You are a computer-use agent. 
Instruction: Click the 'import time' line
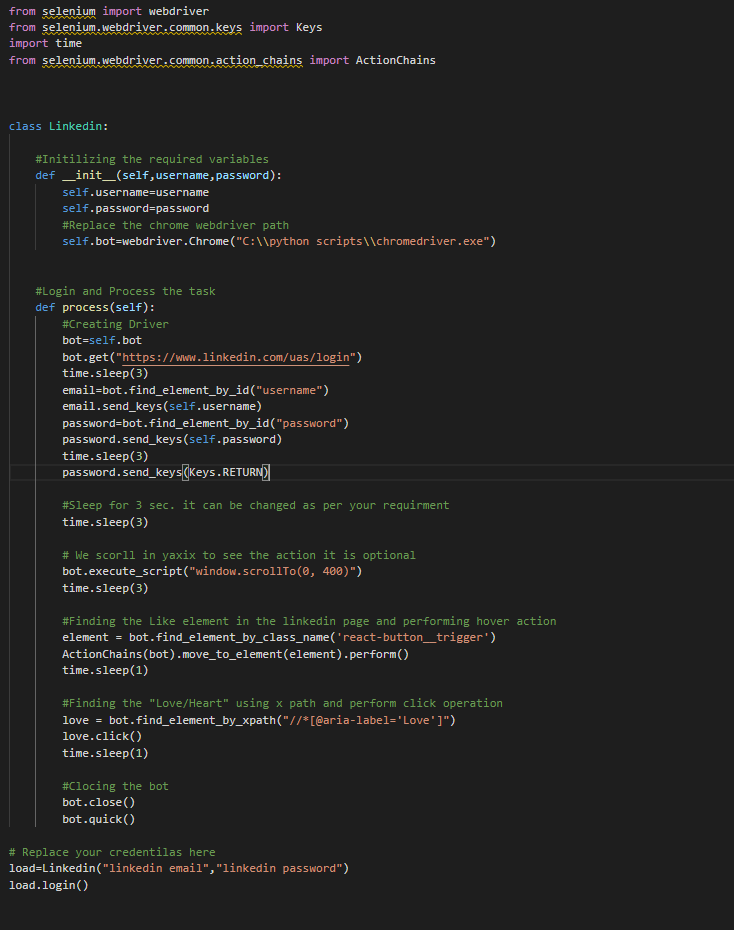[45, 43]
